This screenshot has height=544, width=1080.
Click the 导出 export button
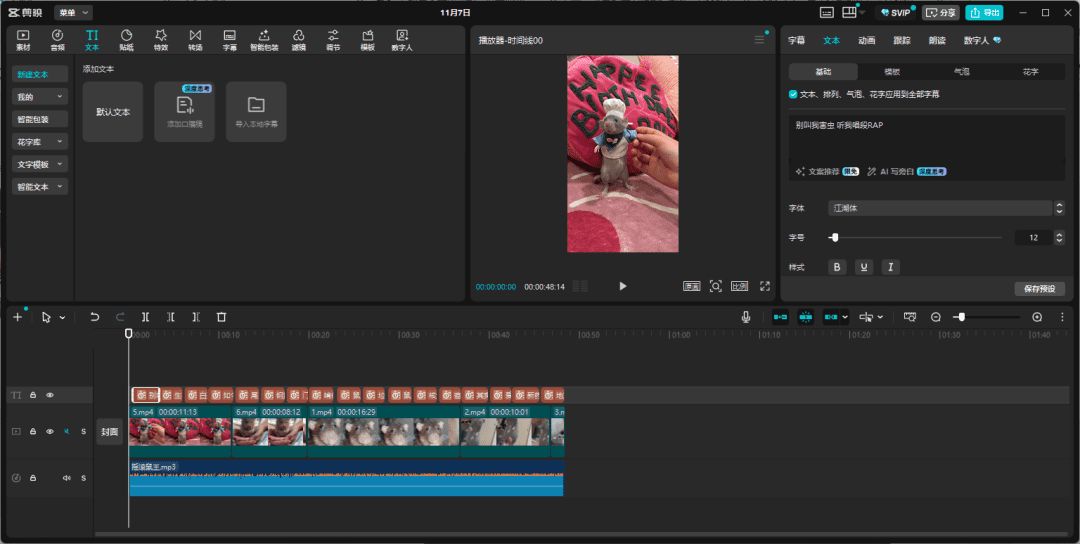984,13
